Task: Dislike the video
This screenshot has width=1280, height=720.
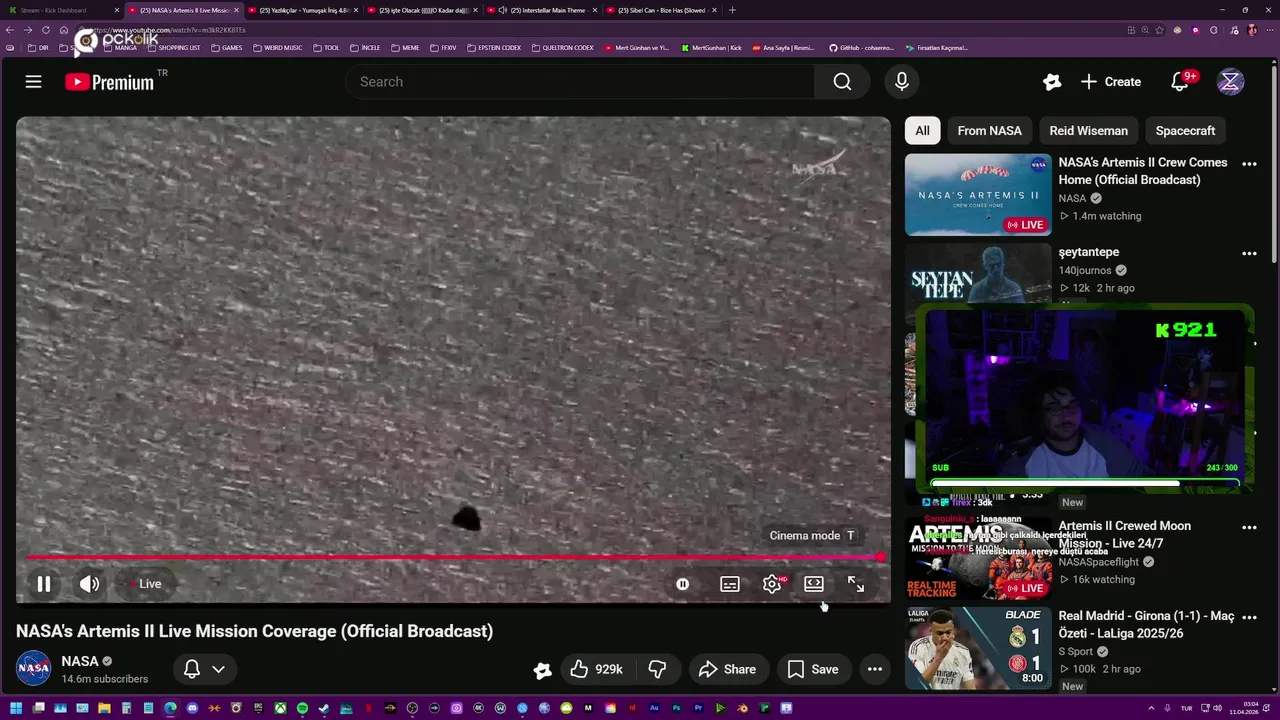Action: pyautogui.click(x=657, y=669)
